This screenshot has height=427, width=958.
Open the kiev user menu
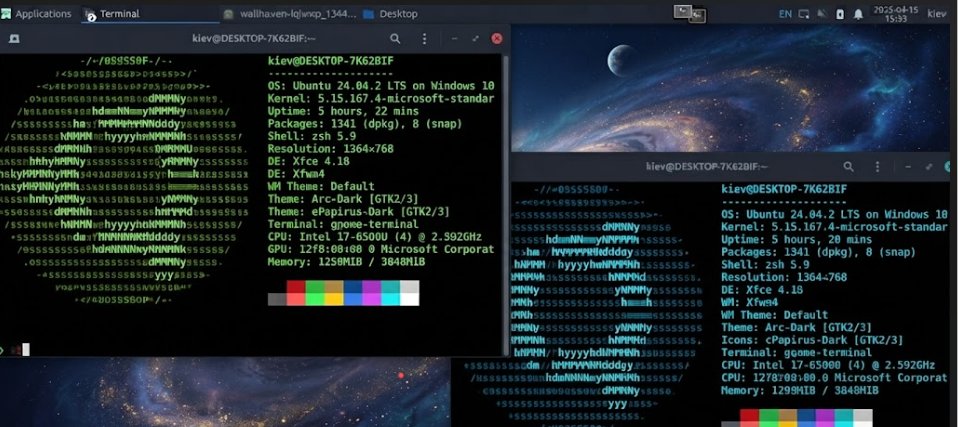click(937, 13)
